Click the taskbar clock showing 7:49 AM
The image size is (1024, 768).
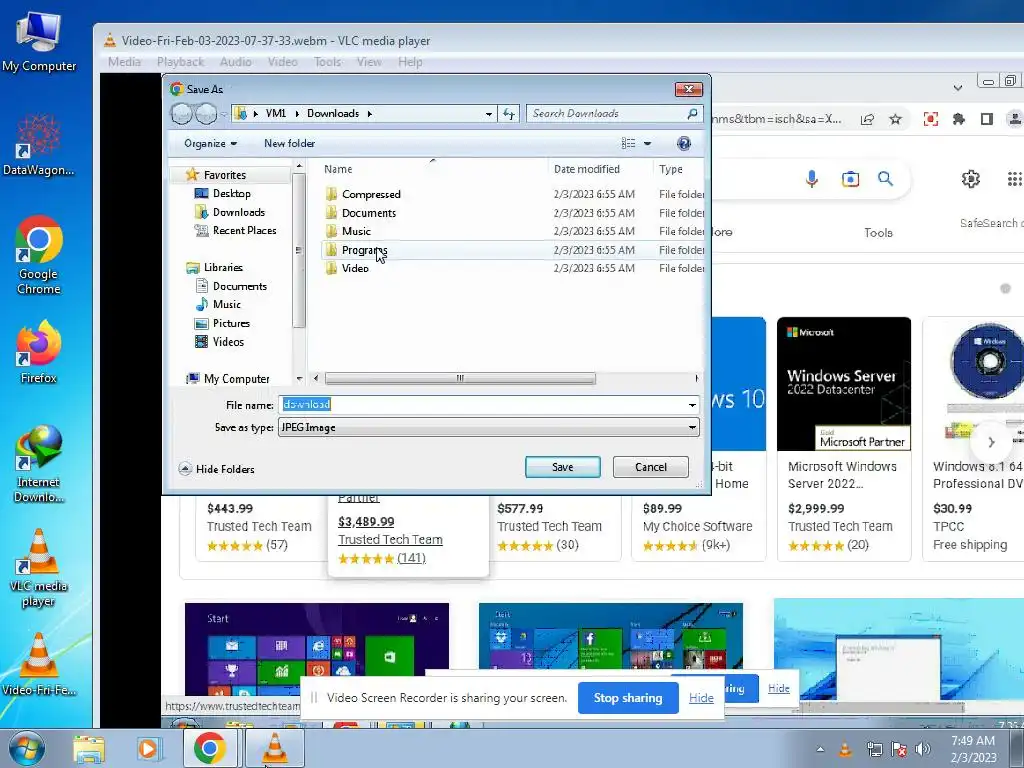click(x=973, y=749)
